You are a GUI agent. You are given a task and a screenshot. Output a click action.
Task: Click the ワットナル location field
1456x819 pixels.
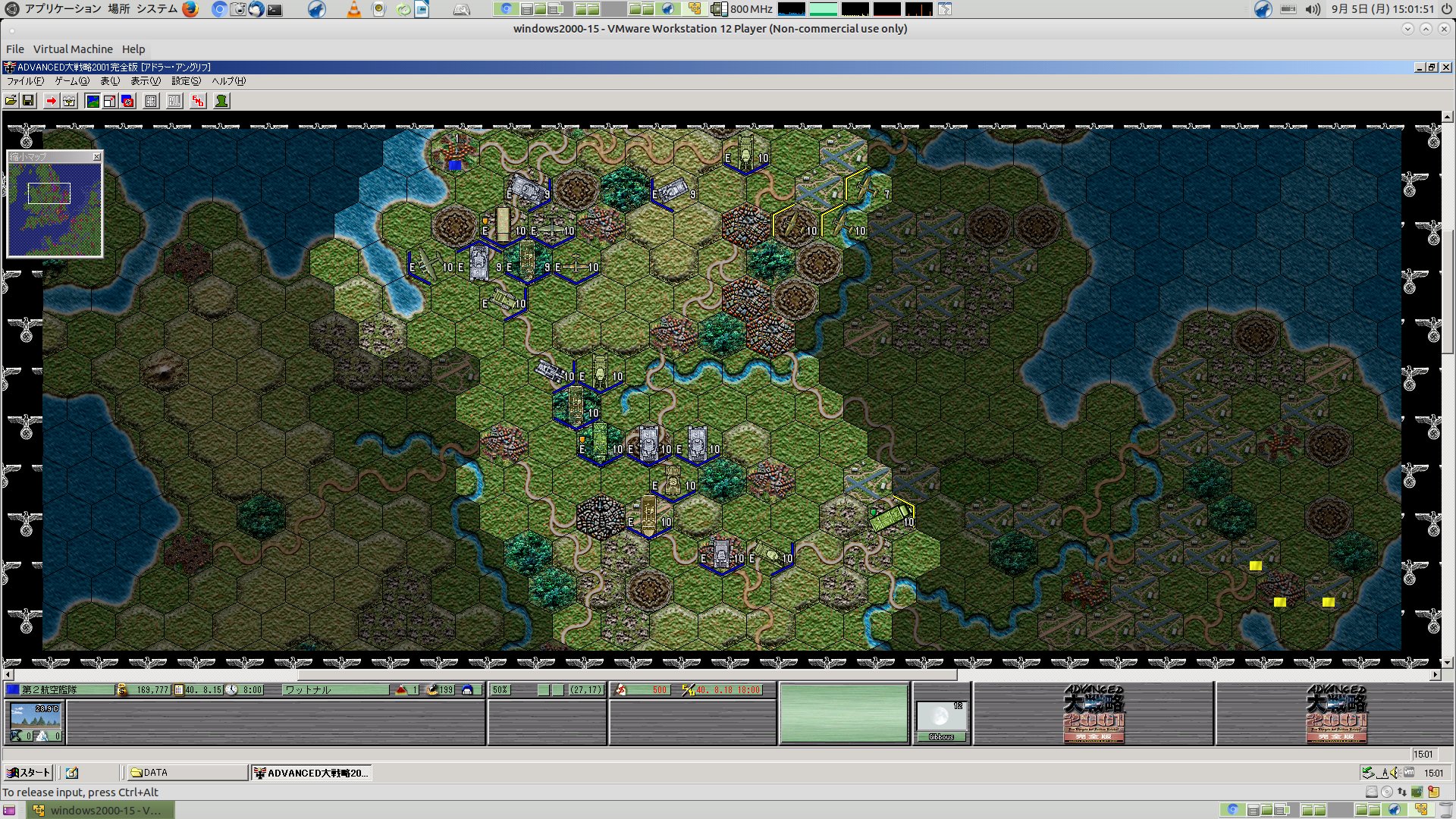(x=335, y=690)
